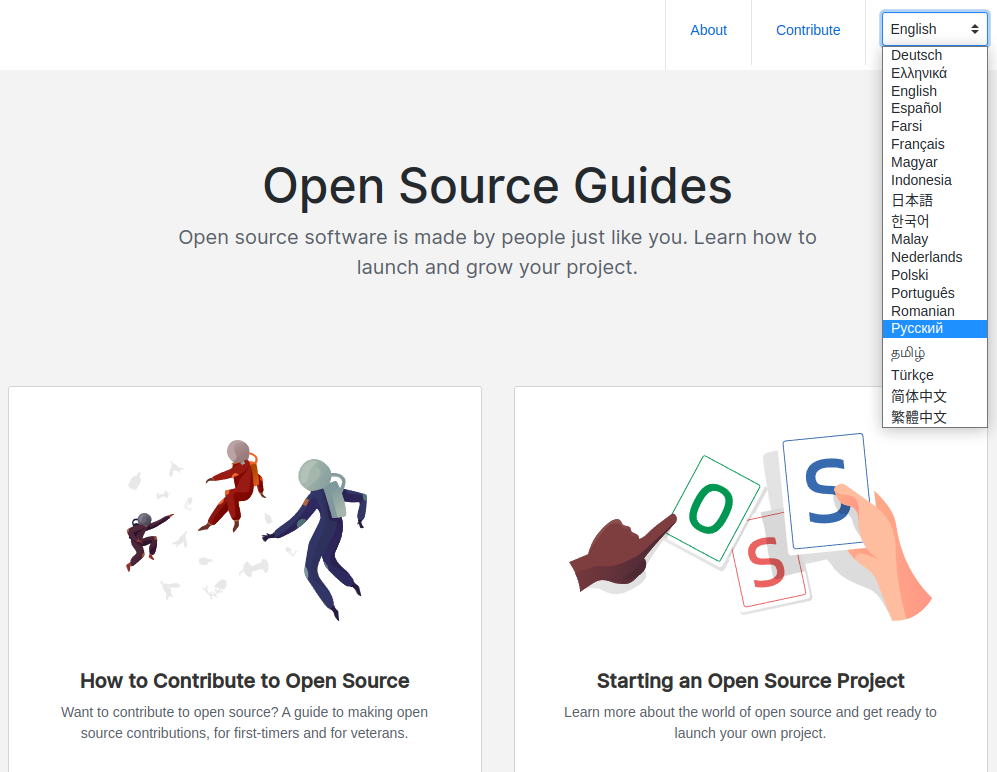Choose Português in the language list
The image size is (997, 772).
[x=934, y=293]
